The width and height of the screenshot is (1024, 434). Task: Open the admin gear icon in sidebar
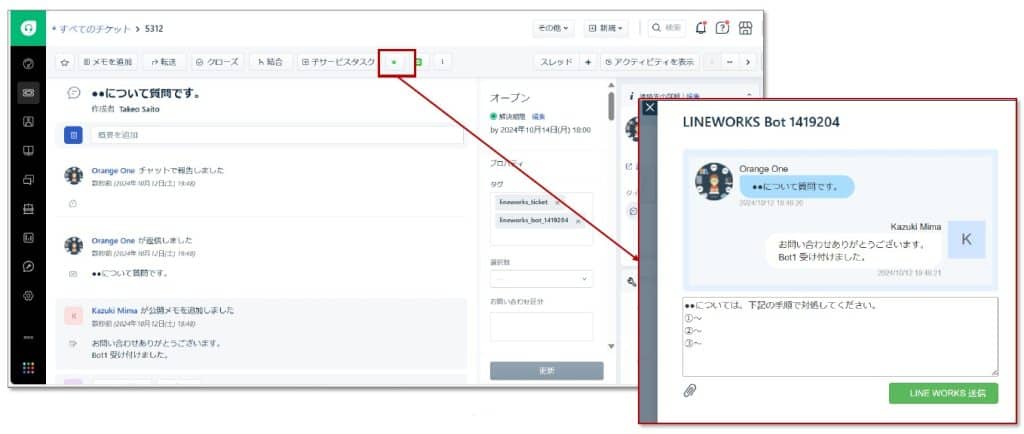pyautogui.click(x=28, y=296)
